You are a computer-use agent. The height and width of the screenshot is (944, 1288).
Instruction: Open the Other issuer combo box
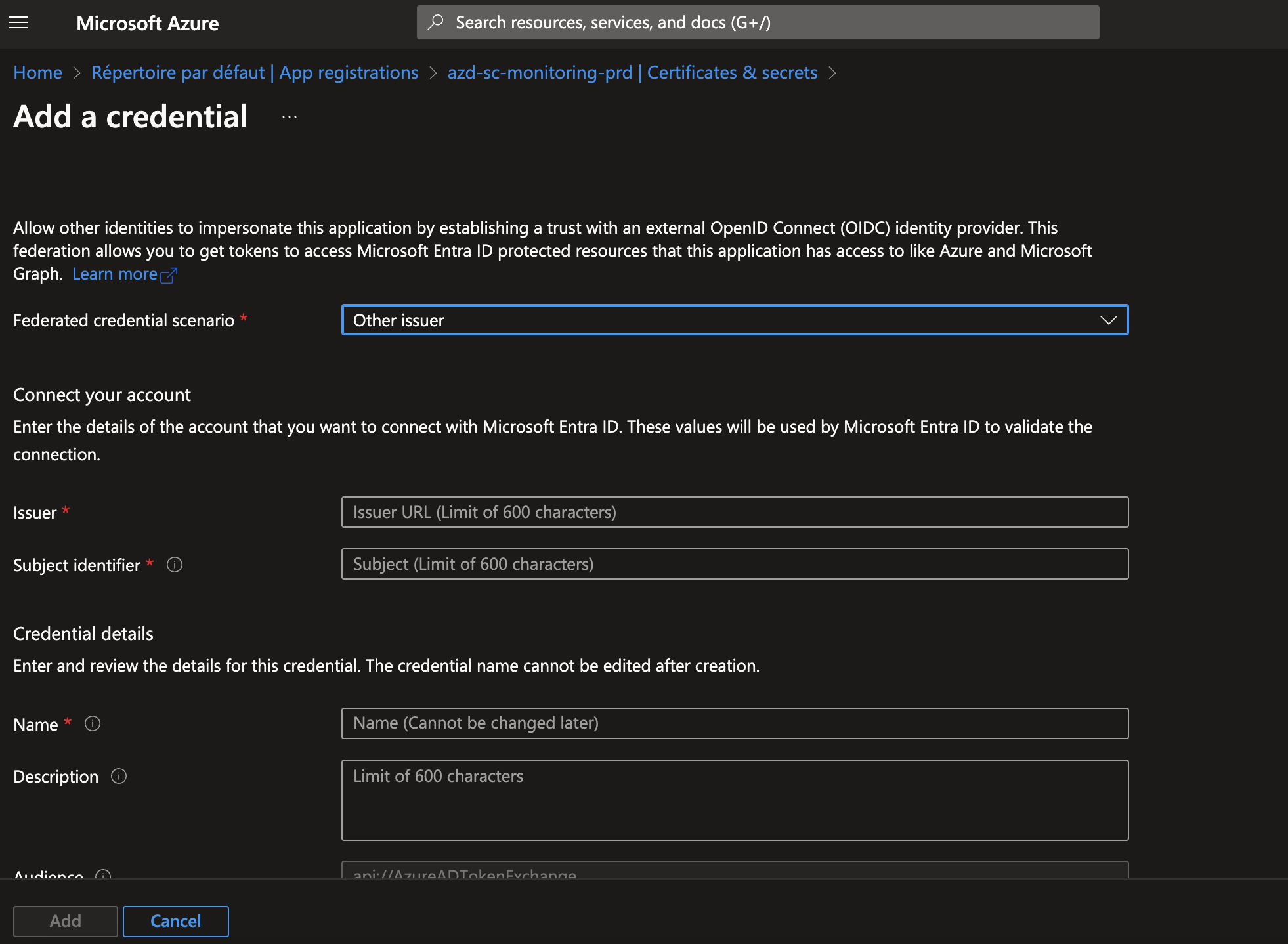pyautogui.click(x=735, y=320)
